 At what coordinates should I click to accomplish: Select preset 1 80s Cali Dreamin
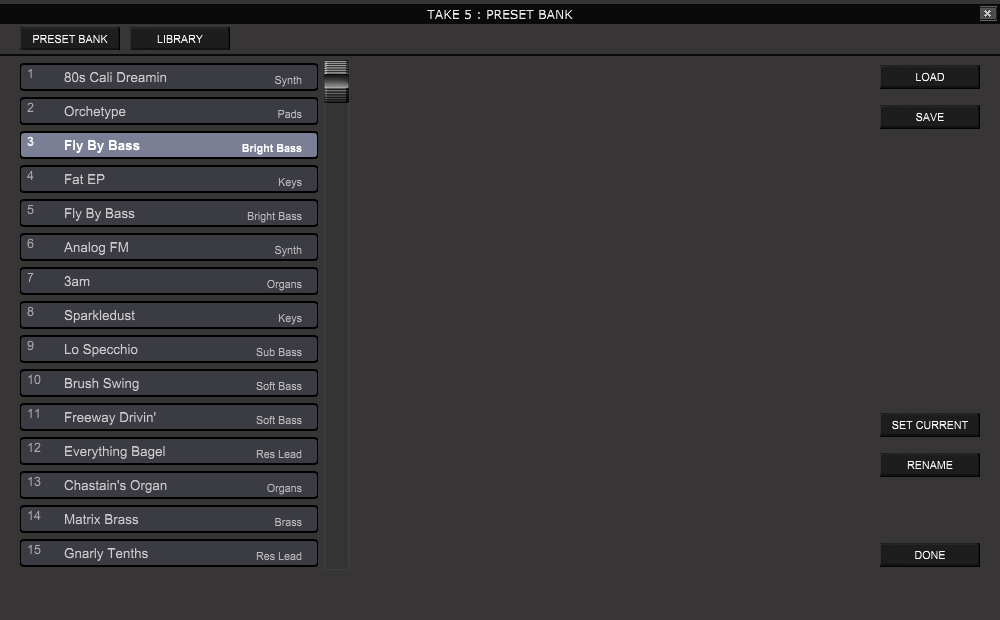(x=168, y=78)
